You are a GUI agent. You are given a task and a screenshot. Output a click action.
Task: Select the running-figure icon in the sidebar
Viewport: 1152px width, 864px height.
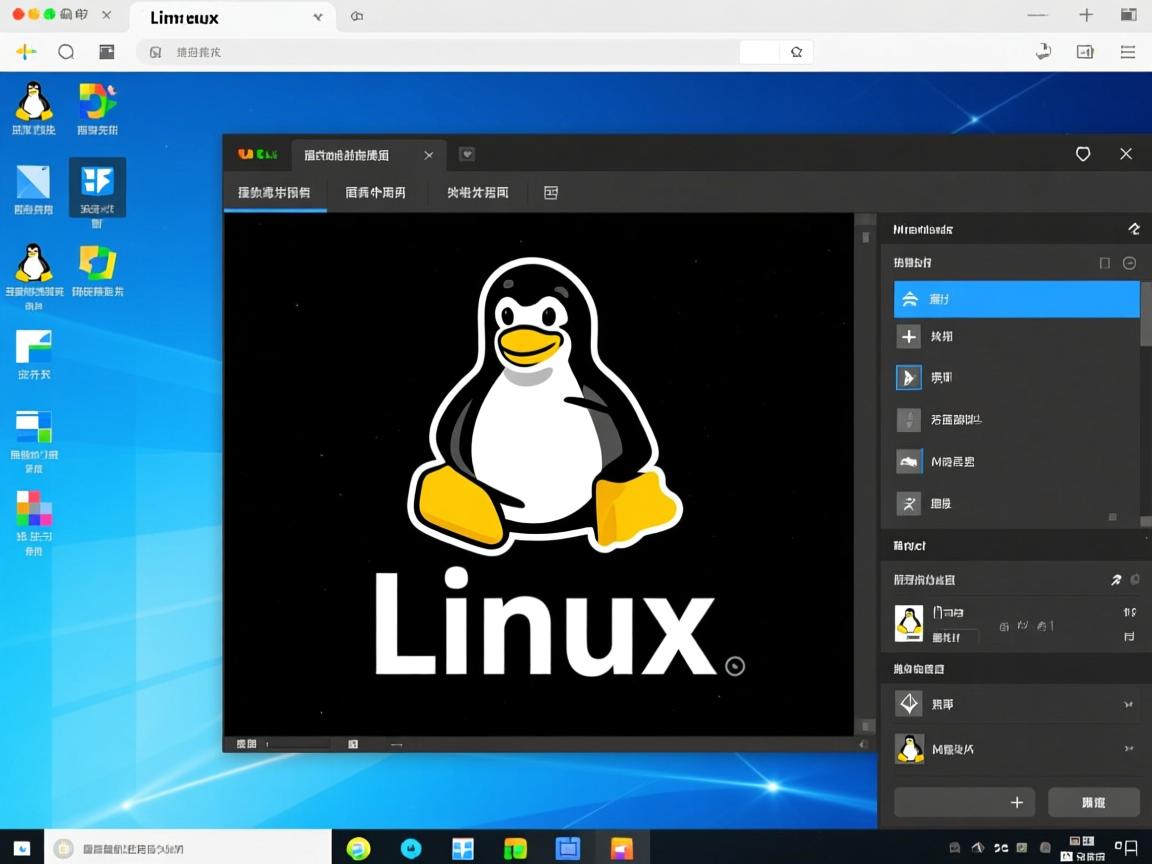point(909,503)
